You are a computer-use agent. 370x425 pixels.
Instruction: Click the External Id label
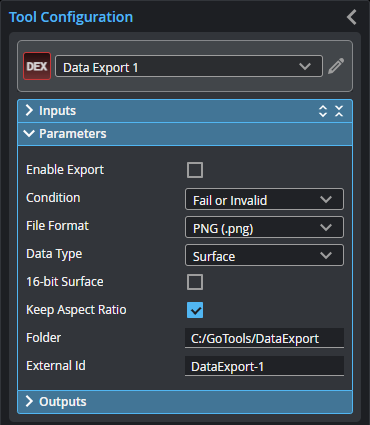tap(56, 366)
